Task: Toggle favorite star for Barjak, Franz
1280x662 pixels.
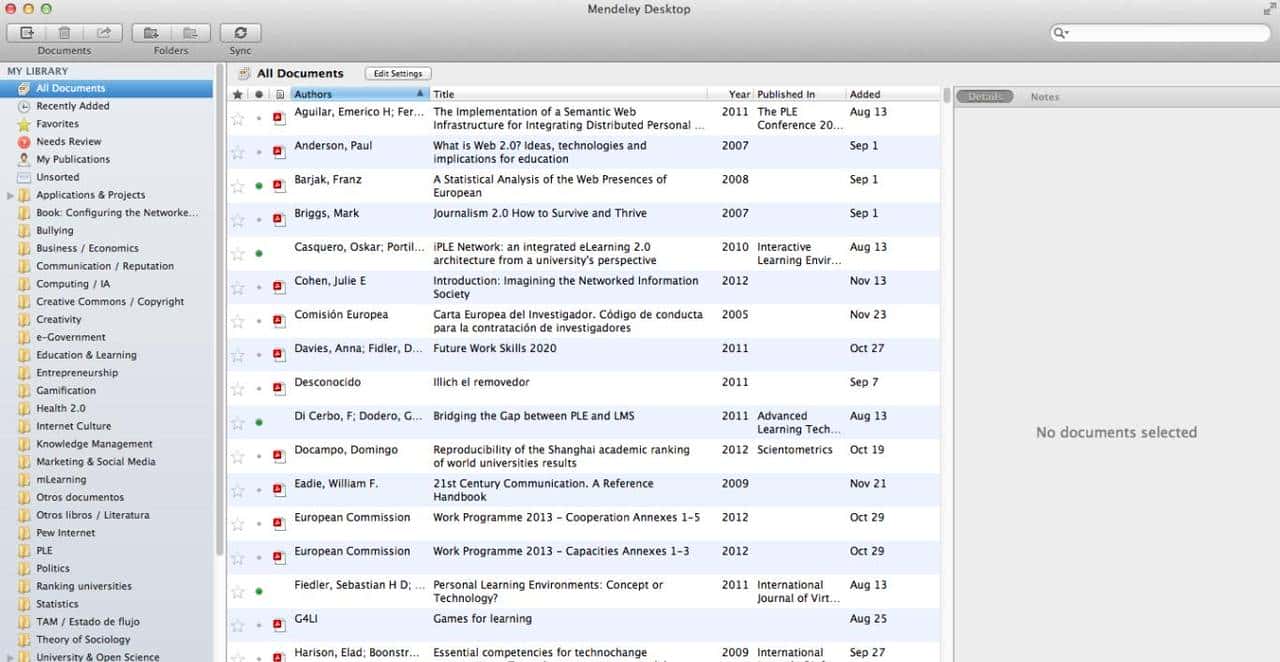Action: [x=238, y=186]
